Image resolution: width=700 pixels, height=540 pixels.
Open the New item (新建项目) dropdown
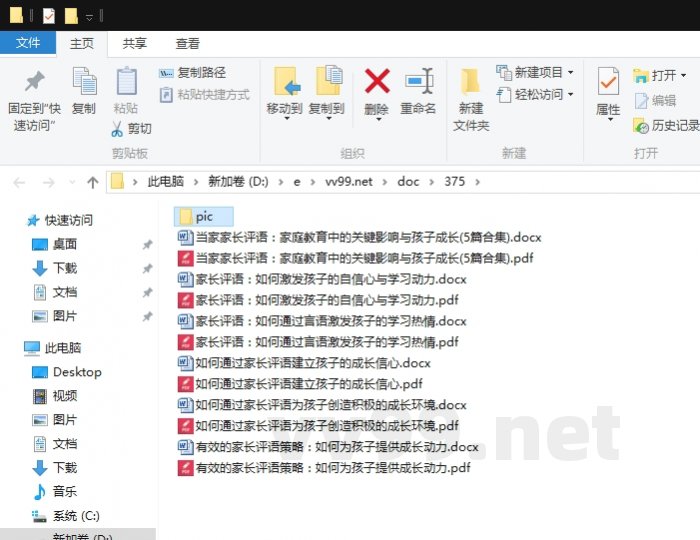534,72
